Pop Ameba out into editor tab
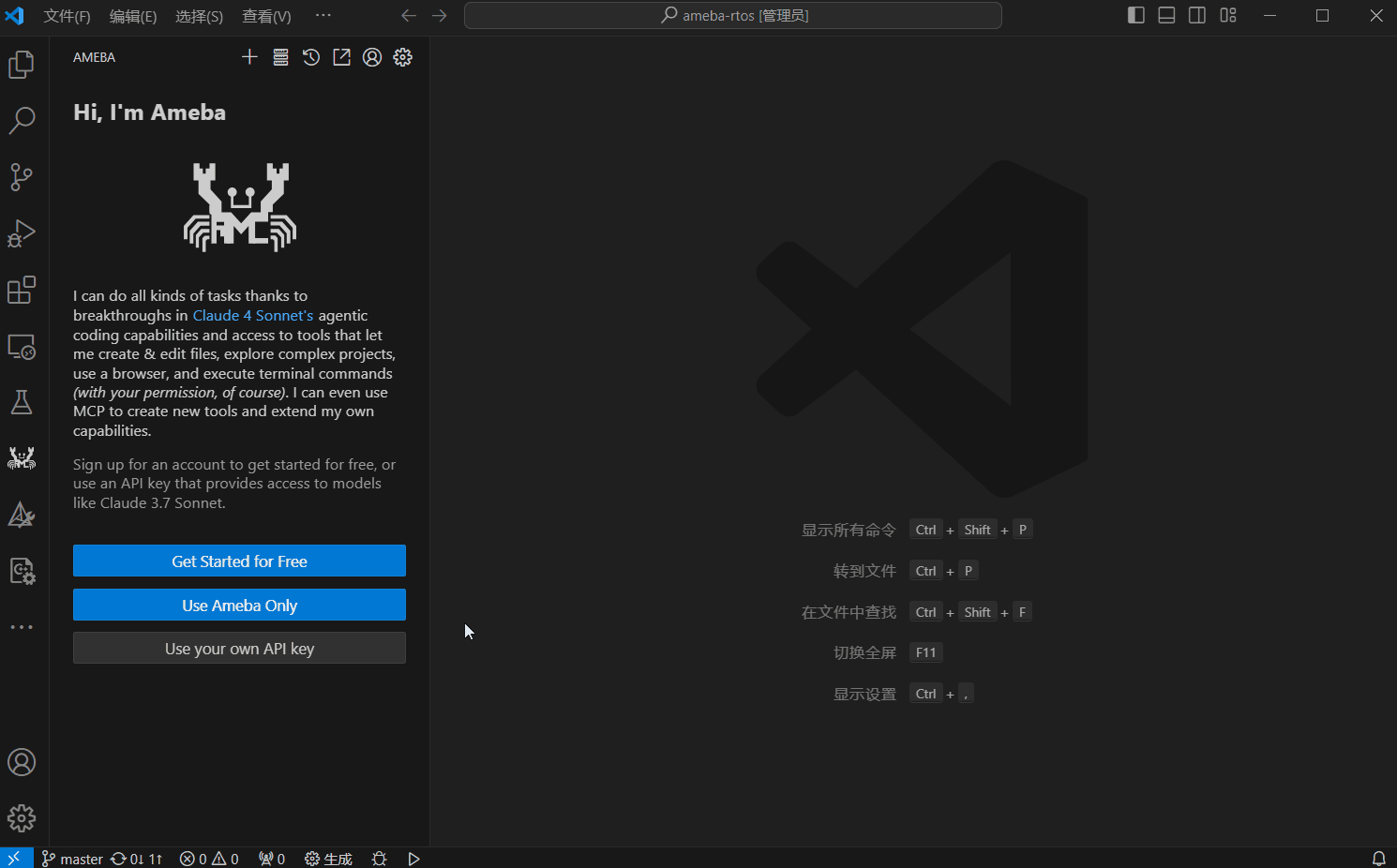 (x=342, y=57)
